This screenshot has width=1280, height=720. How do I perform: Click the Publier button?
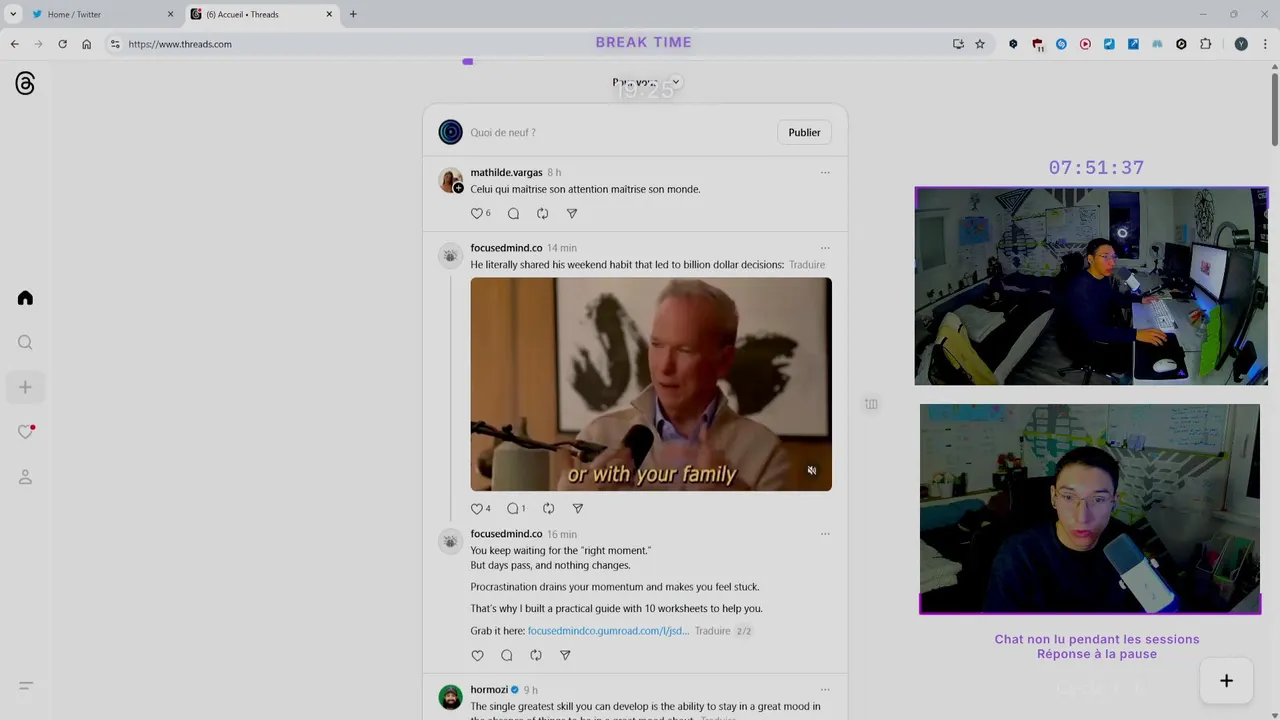click(804, 132)
